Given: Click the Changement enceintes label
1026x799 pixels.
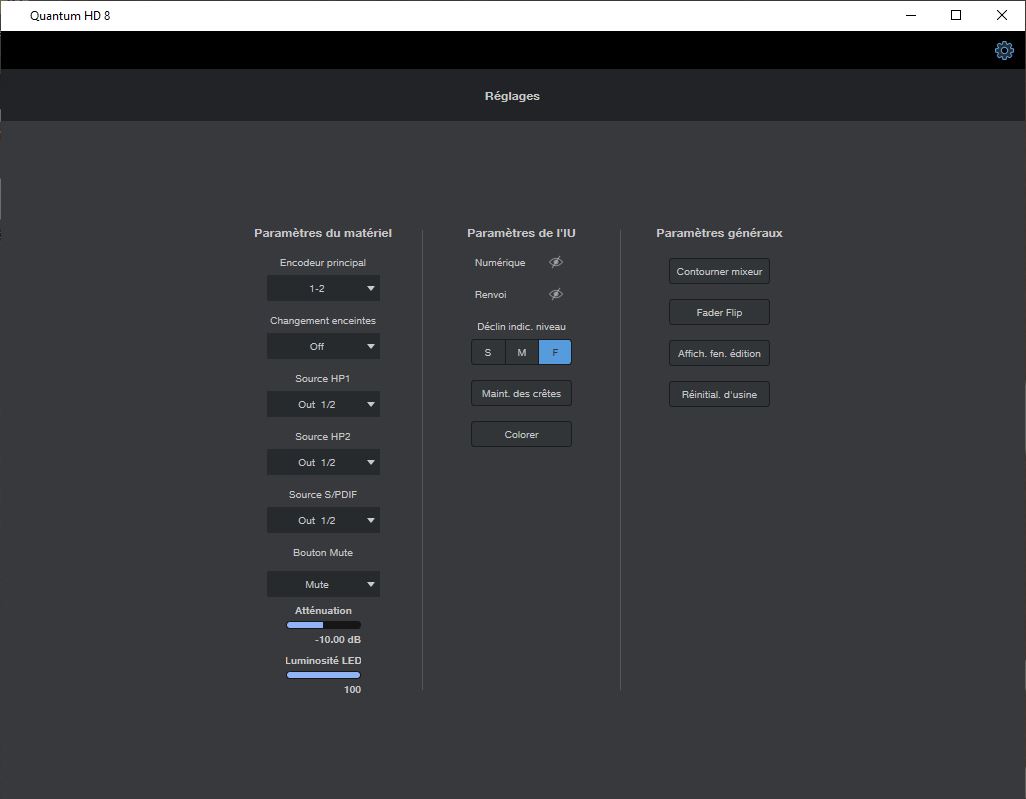Looking at the screenshot, I should pyautogui.click(x=323, y=321).
